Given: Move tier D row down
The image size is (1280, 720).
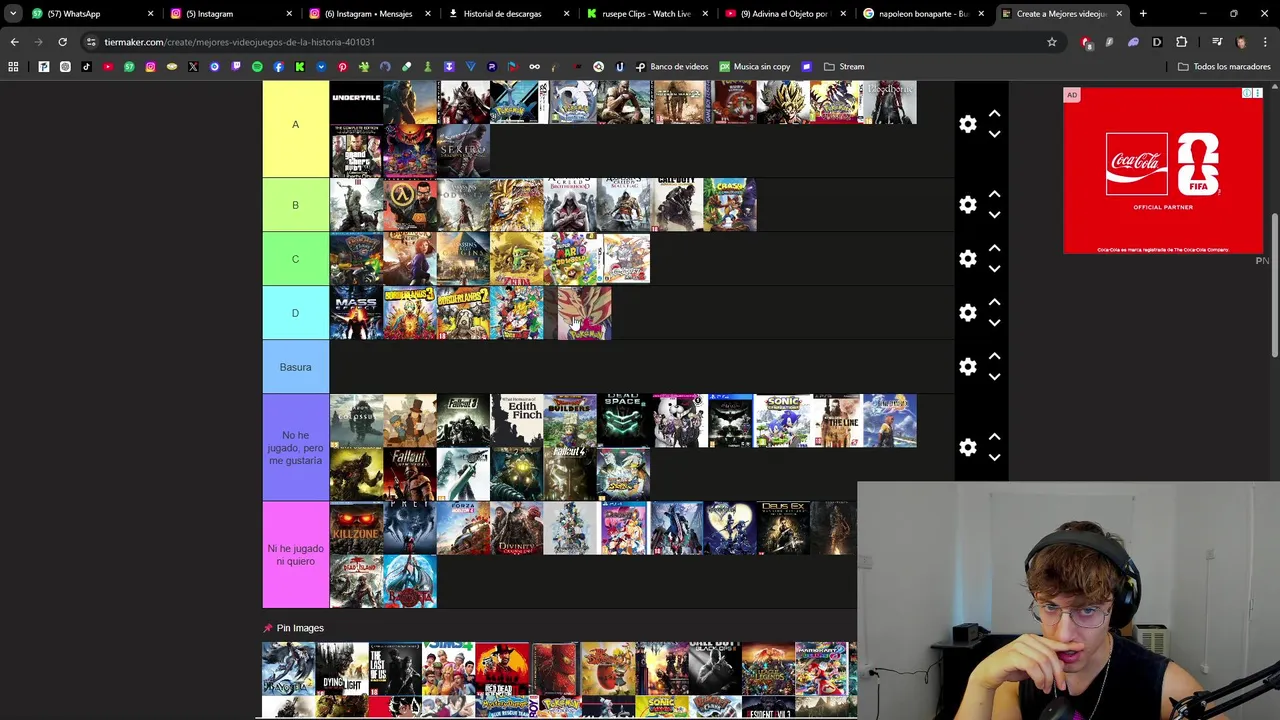Looking at the screenshot, I should click(x=994, y=323).
